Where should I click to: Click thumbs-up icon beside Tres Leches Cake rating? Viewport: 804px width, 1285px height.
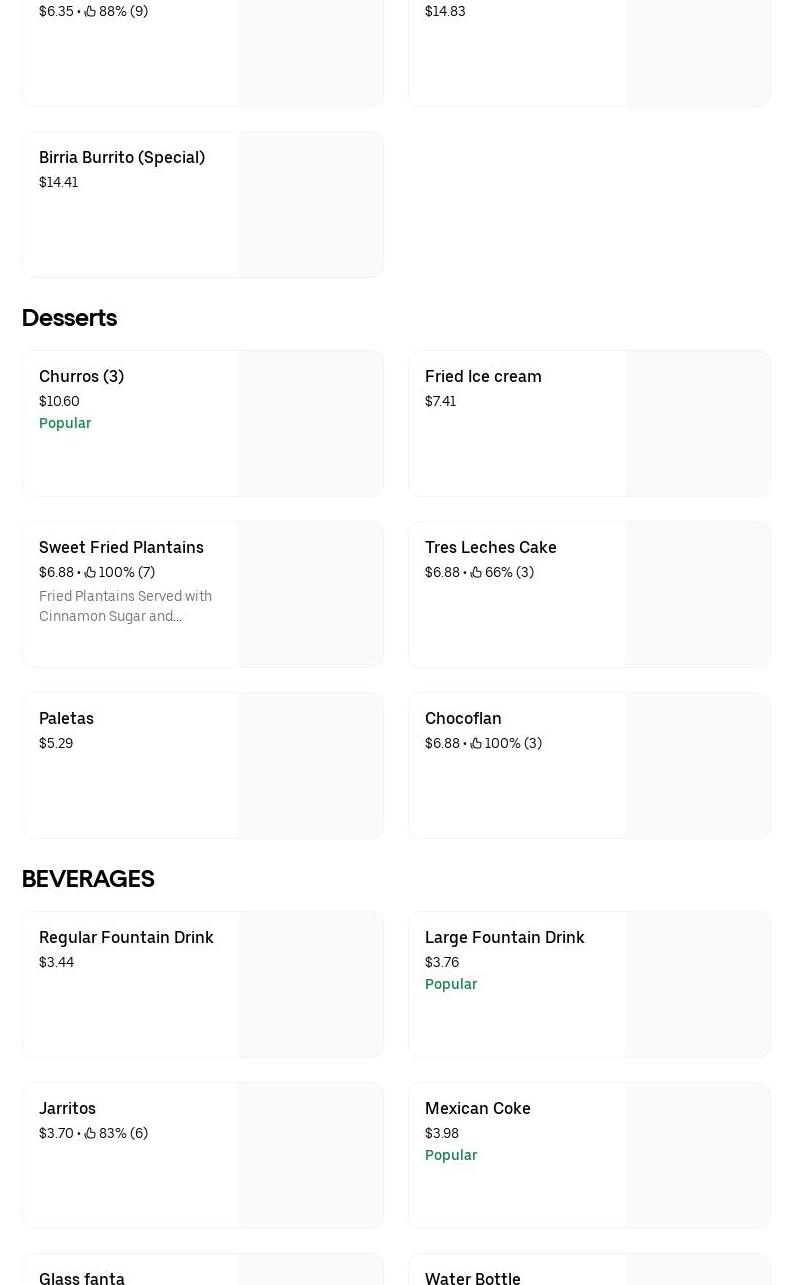click(476, 572)
